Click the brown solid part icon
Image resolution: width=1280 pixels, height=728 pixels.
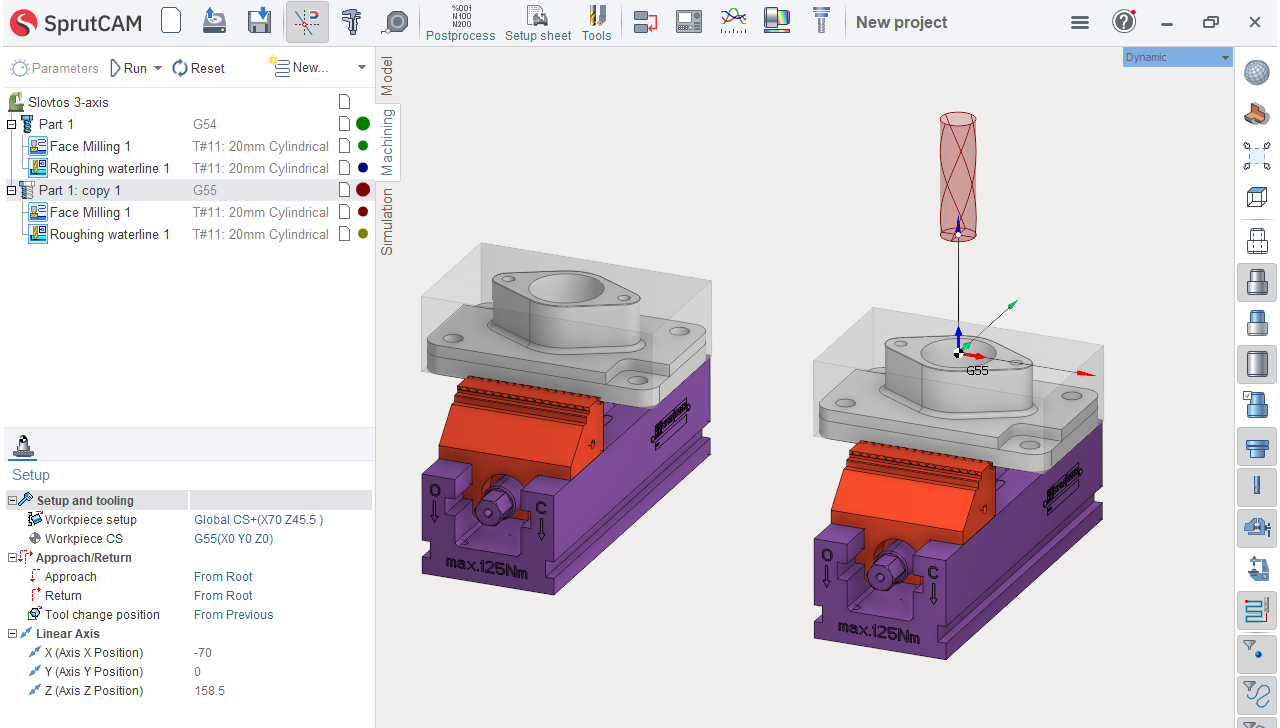[1257, 114]
